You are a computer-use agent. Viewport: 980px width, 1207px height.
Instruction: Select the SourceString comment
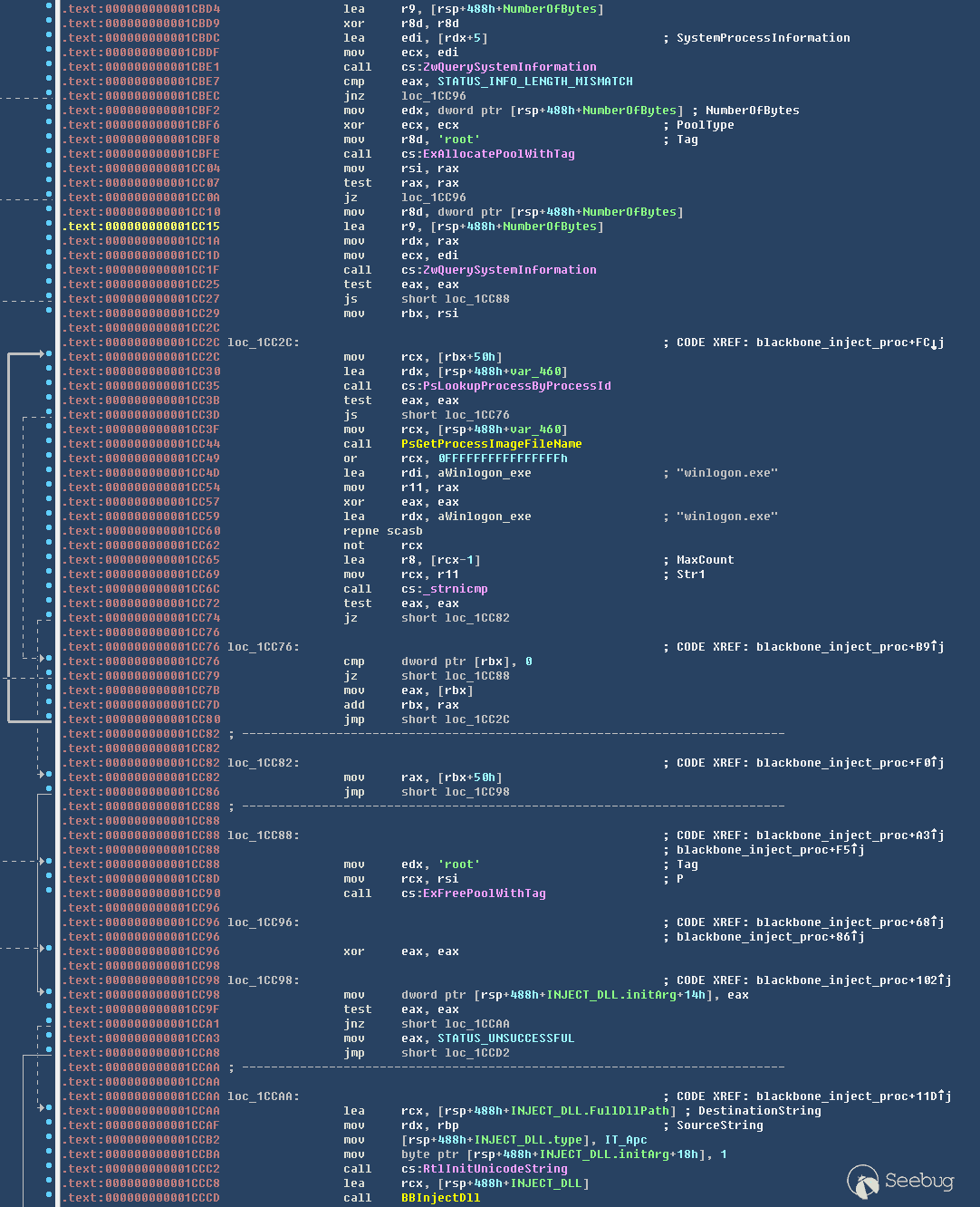[x=720, y=1125]
